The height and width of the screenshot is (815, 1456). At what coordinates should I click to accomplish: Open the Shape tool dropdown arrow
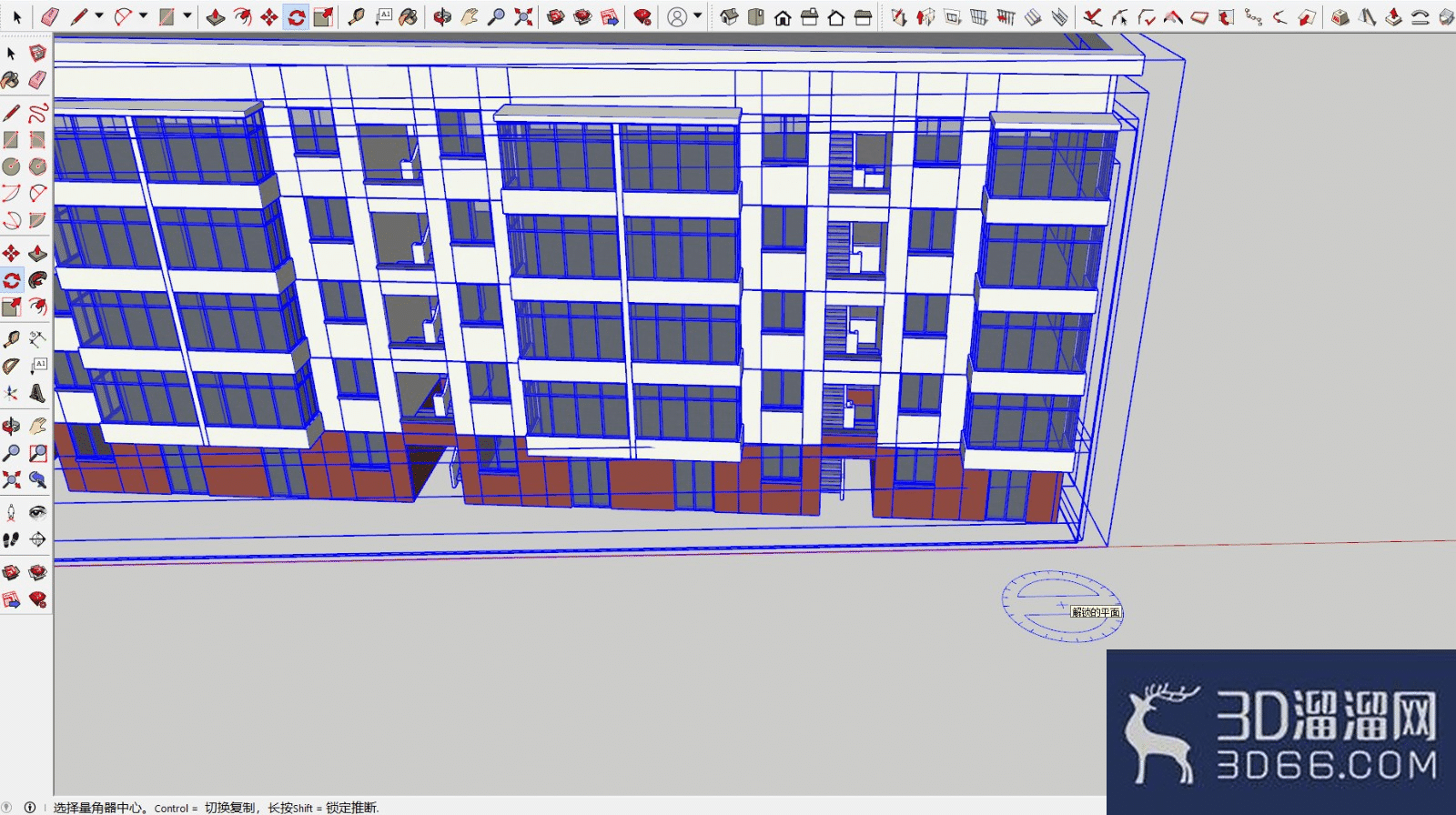[187, 15]
